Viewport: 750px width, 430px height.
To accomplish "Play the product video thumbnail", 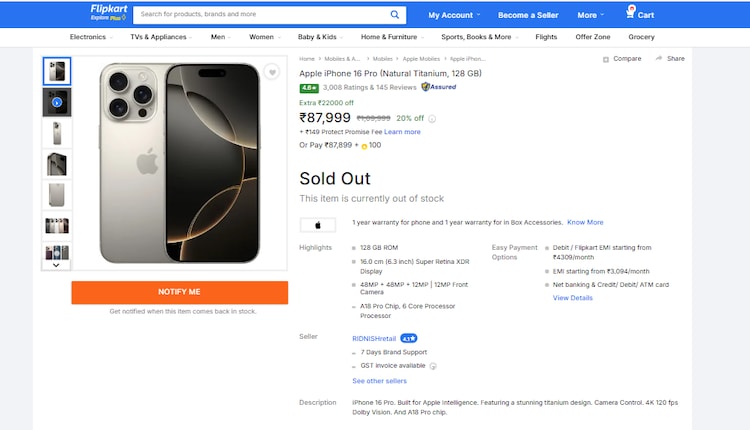I will coord(57,102).
